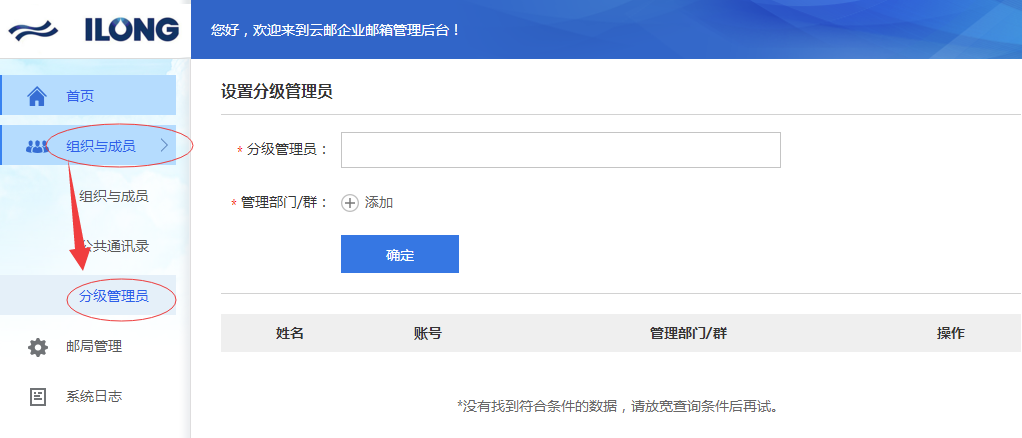This screenshot has width=1022, height=438.
Task: Click the 账号 column header
Action: point(428,333)
